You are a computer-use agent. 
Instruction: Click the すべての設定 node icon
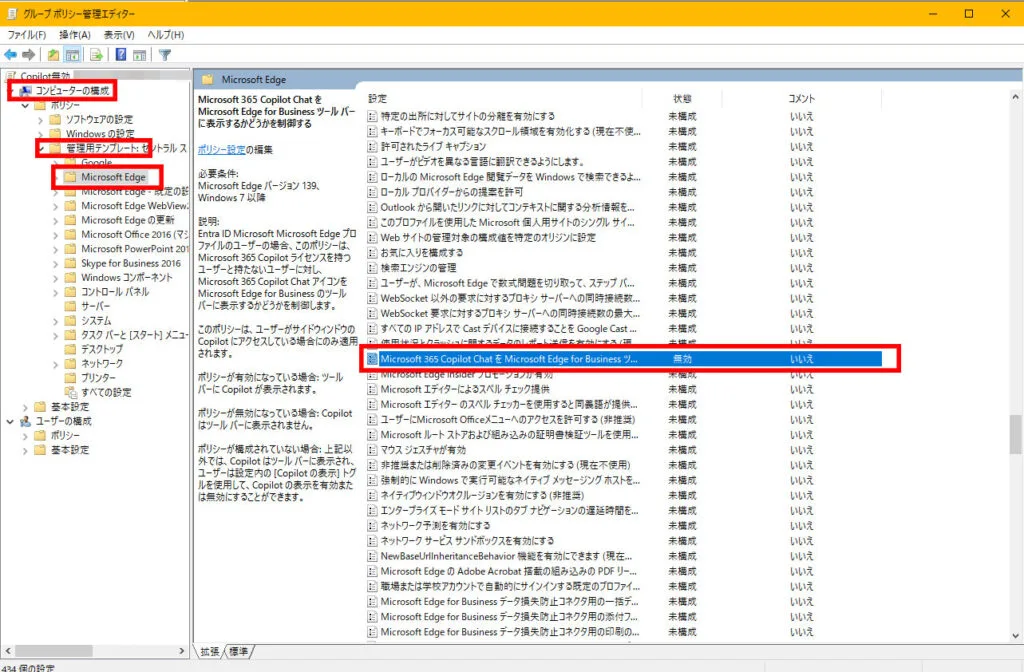[71, 392]
